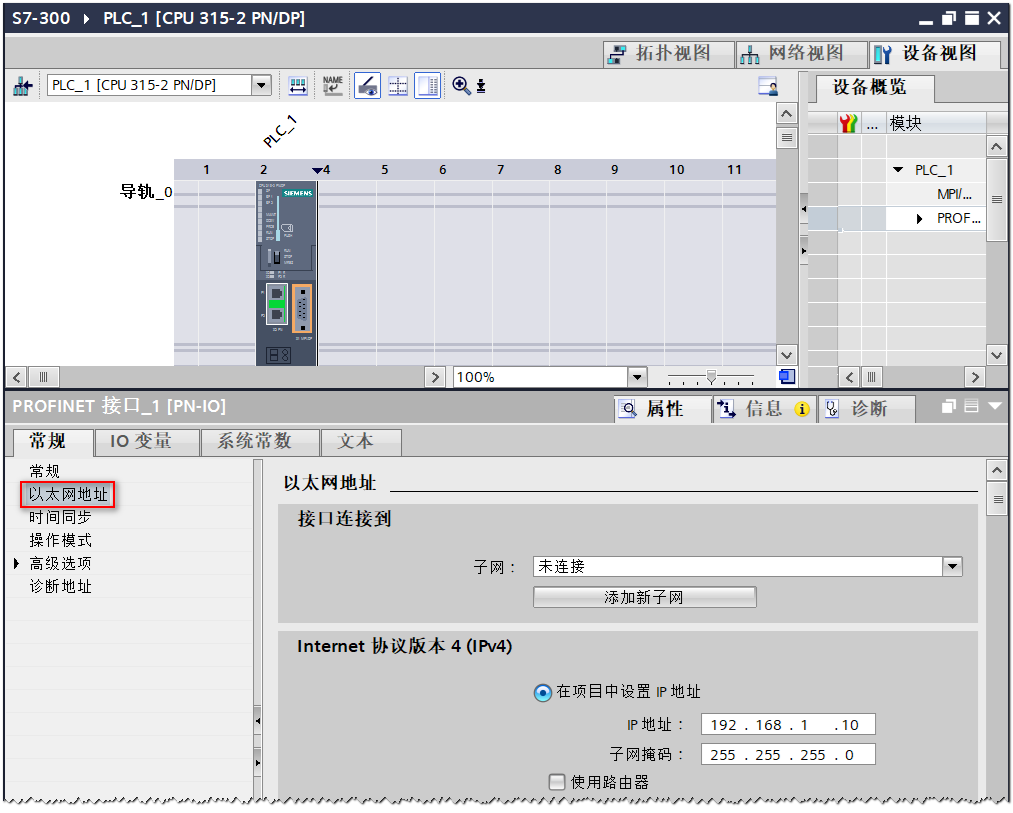Select 时间同步 in the properties list
This screenshot has height=813, width=1013.
point(60,517)
